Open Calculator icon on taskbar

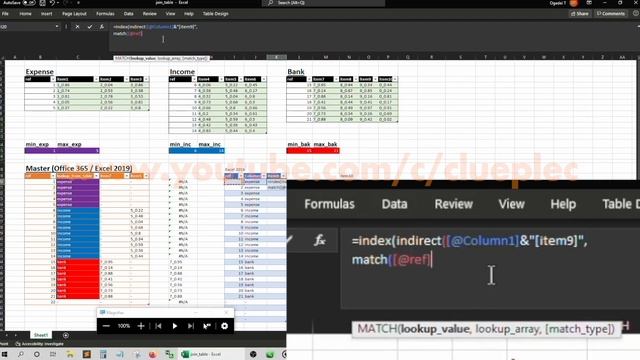(103, 354)
